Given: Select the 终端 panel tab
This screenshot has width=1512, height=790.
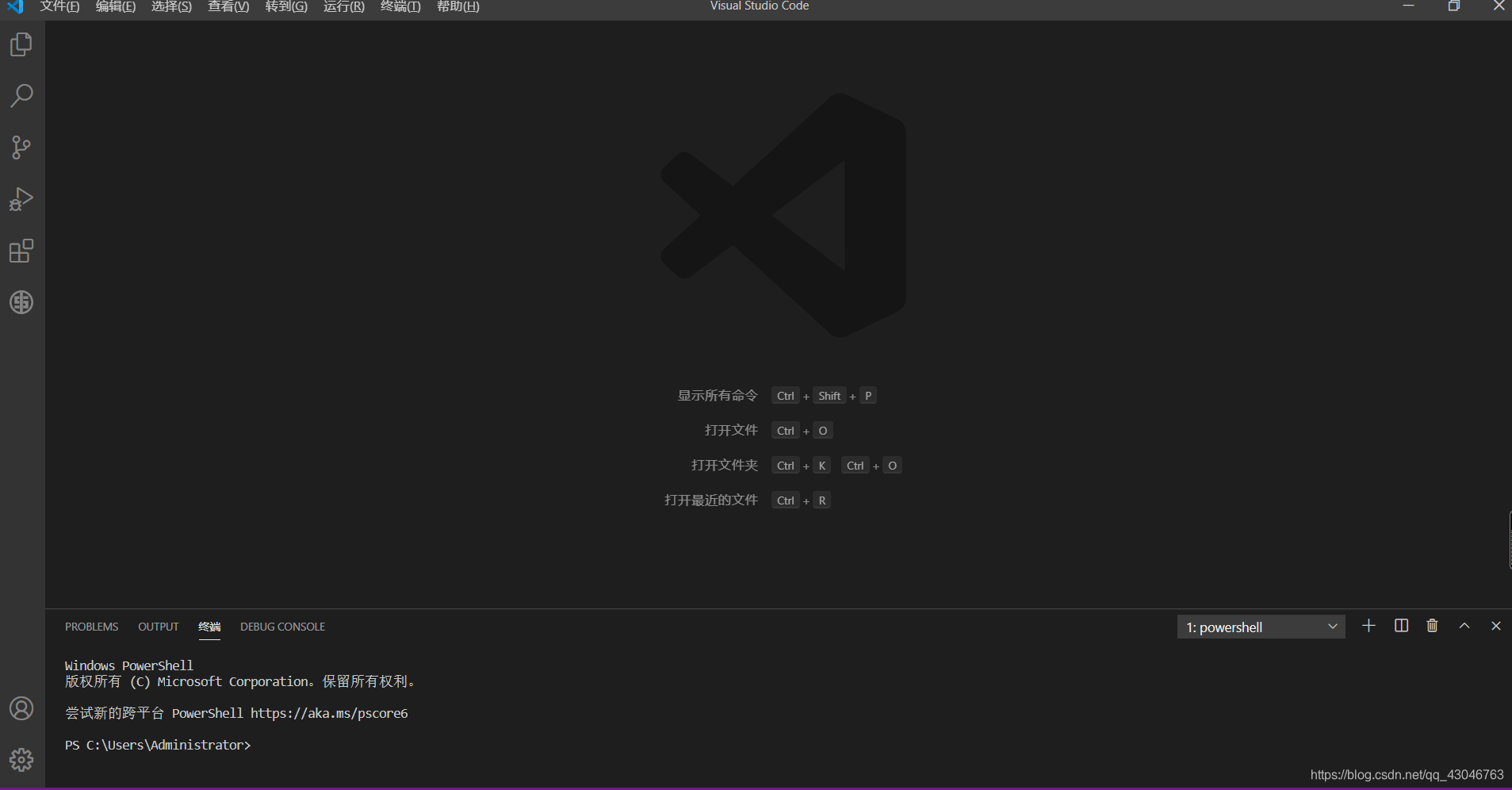Looking at the screenshot, I should [209, 627].
